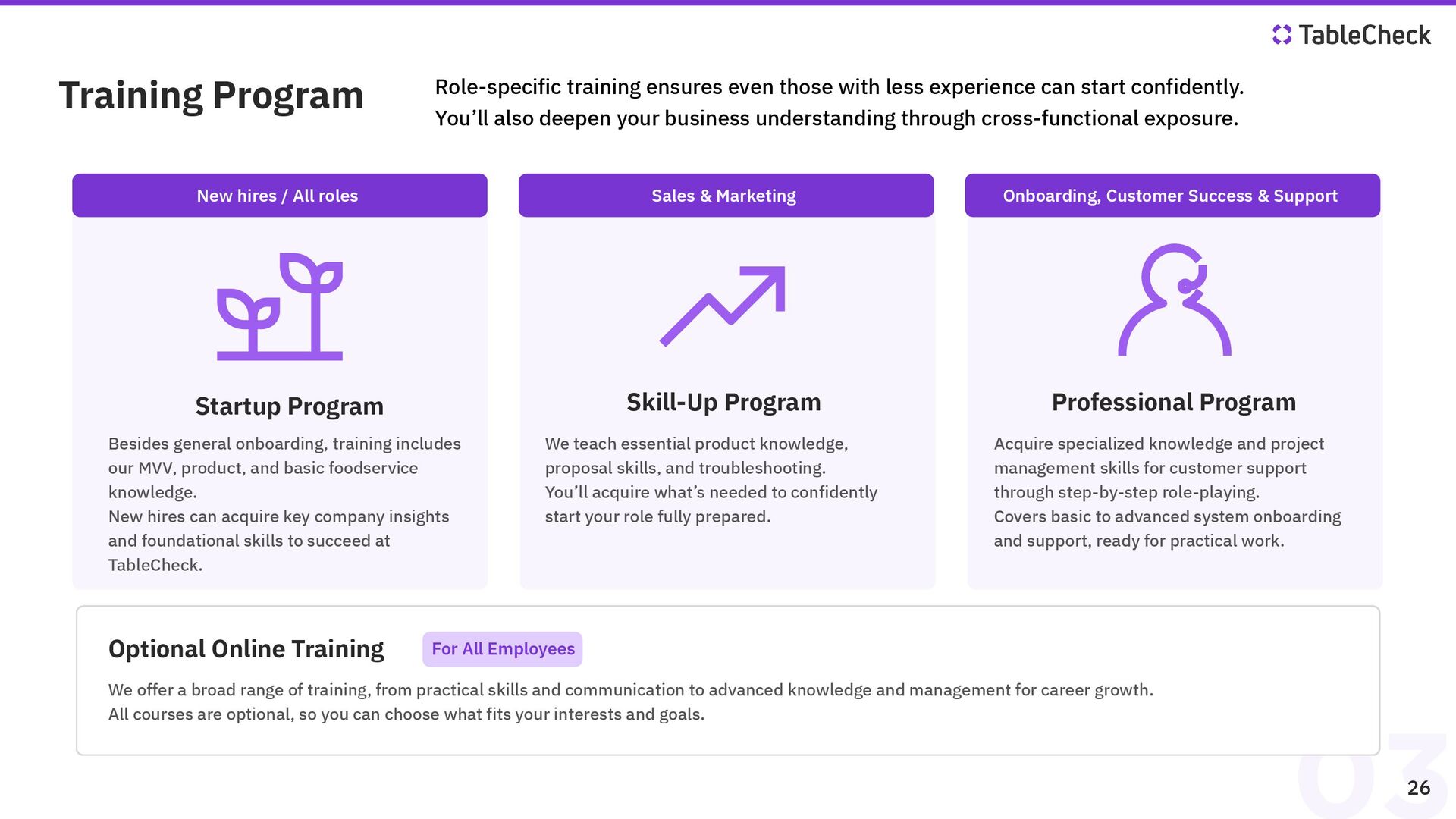Click the Skill-Up Program heading

[x=723, y=403]
